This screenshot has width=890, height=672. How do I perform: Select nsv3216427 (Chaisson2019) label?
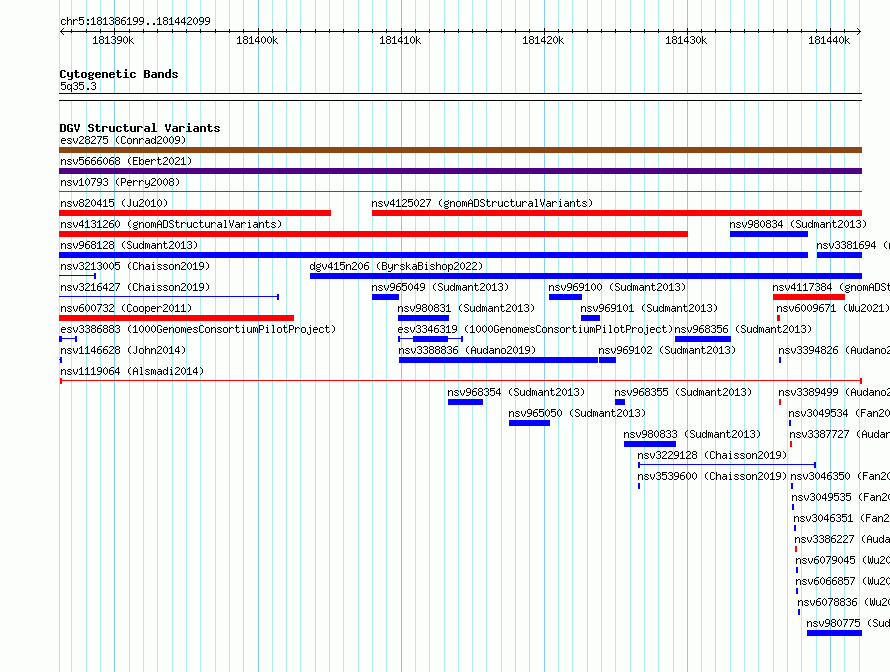pyautogui.click(x=135, y=287)
